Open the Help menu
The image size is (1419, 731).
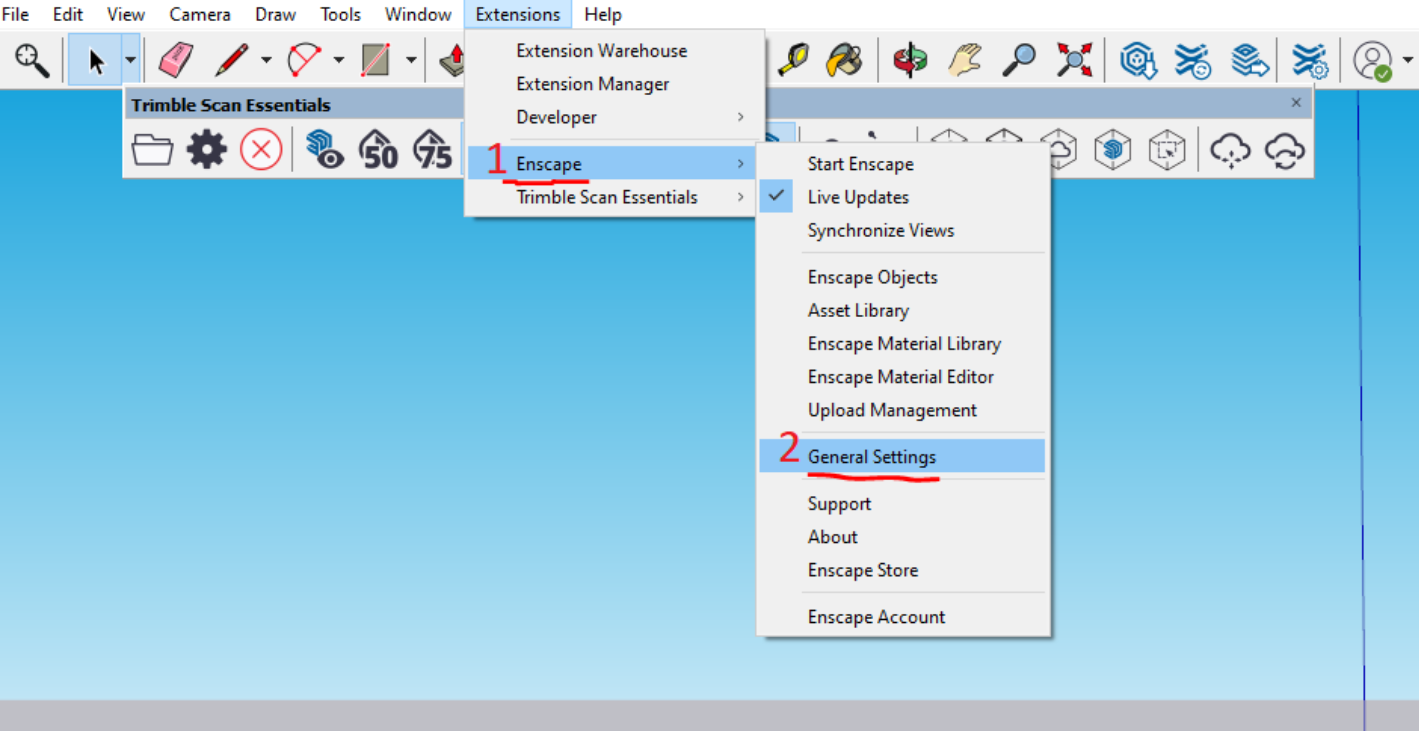tap(603, 14)
